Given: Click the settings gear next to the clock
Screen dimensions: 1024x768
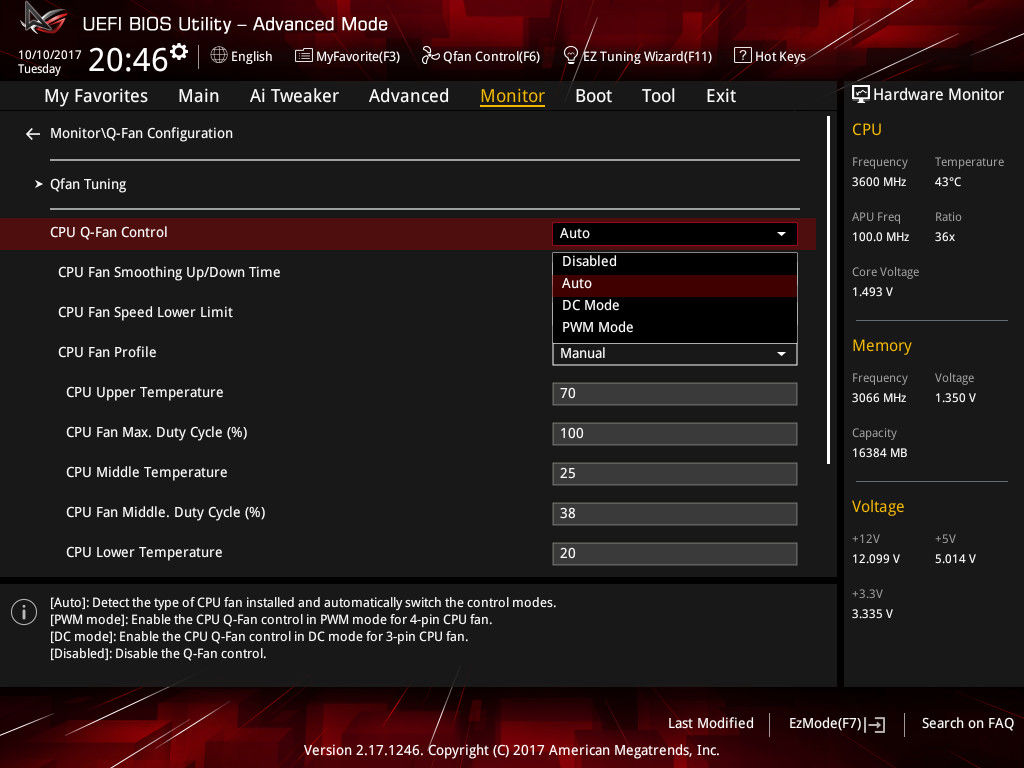Looking at the screenshot, I should tap(179, 52).
